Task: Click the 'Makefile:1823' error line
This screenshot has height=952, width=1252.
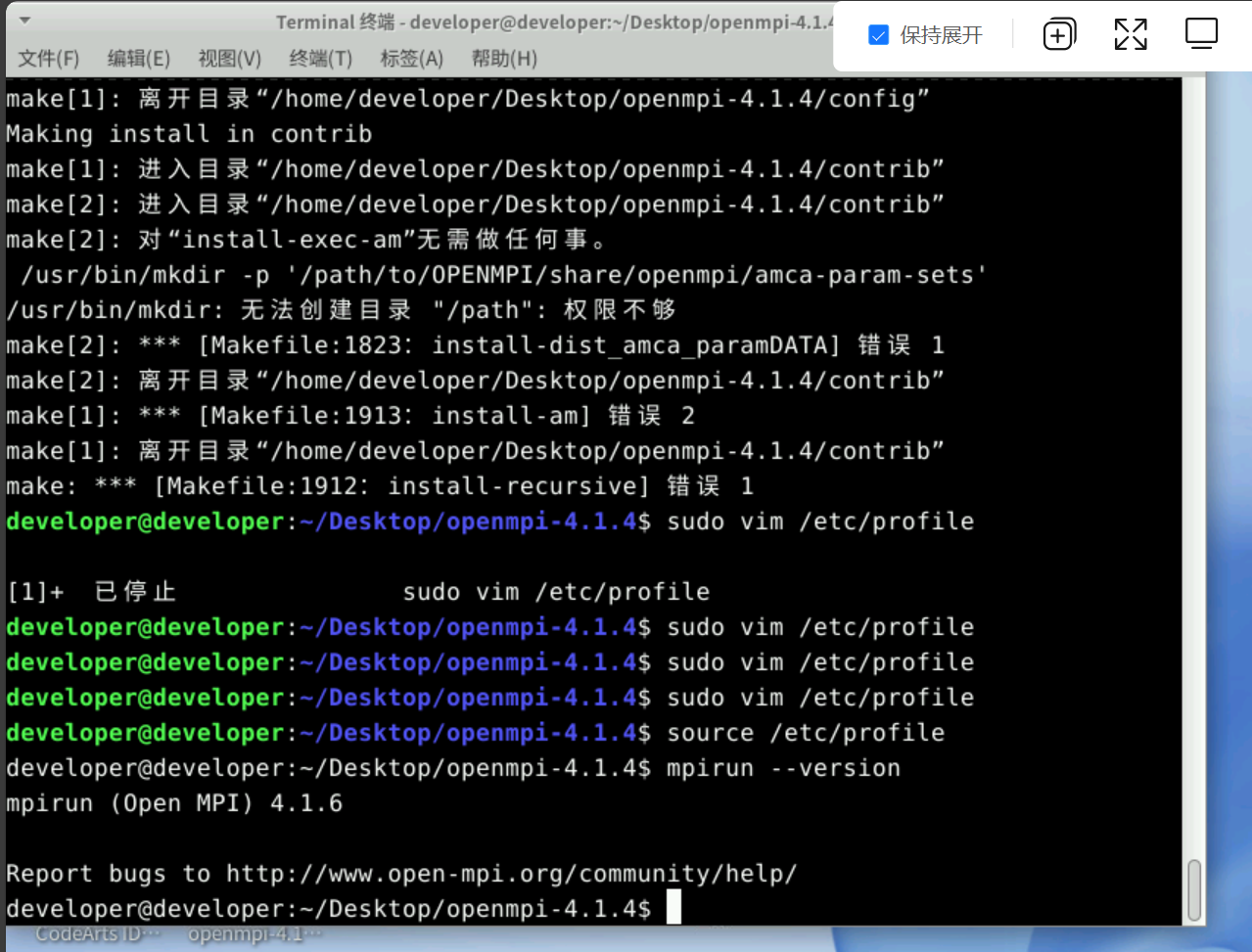Action: (475, 345)
